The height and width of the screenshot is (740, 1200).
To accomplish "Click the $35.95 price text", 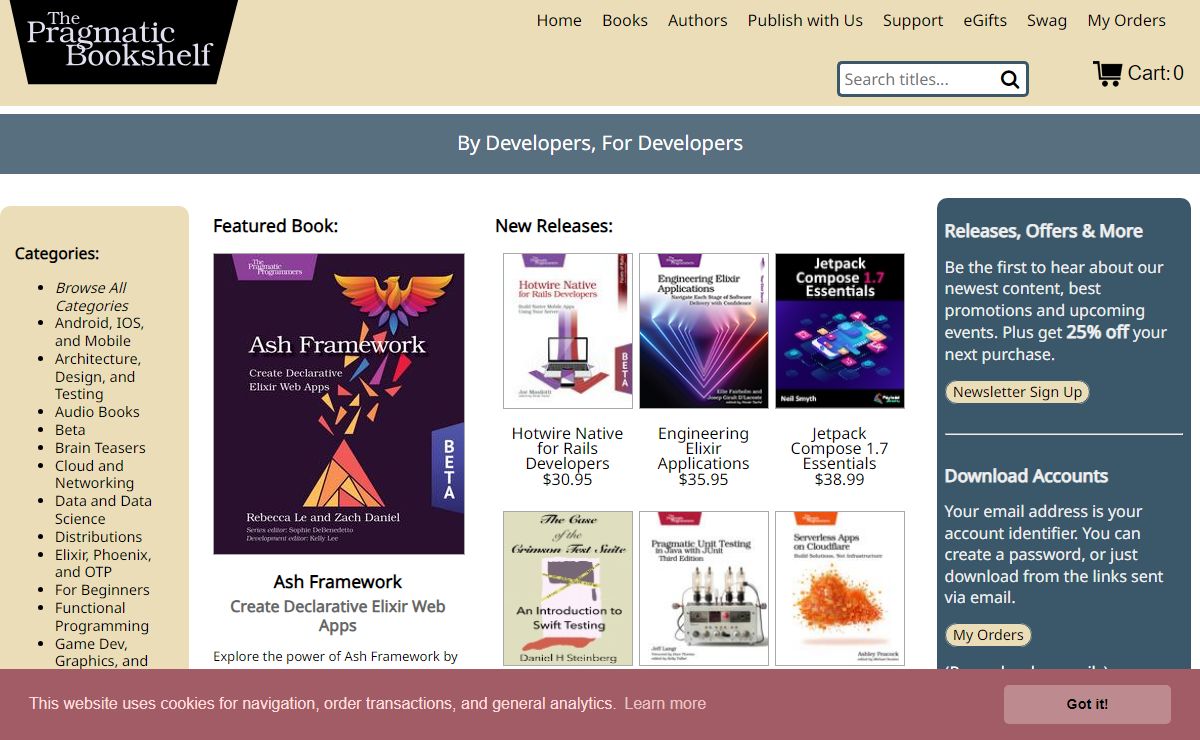I will (x=703, y=480).
